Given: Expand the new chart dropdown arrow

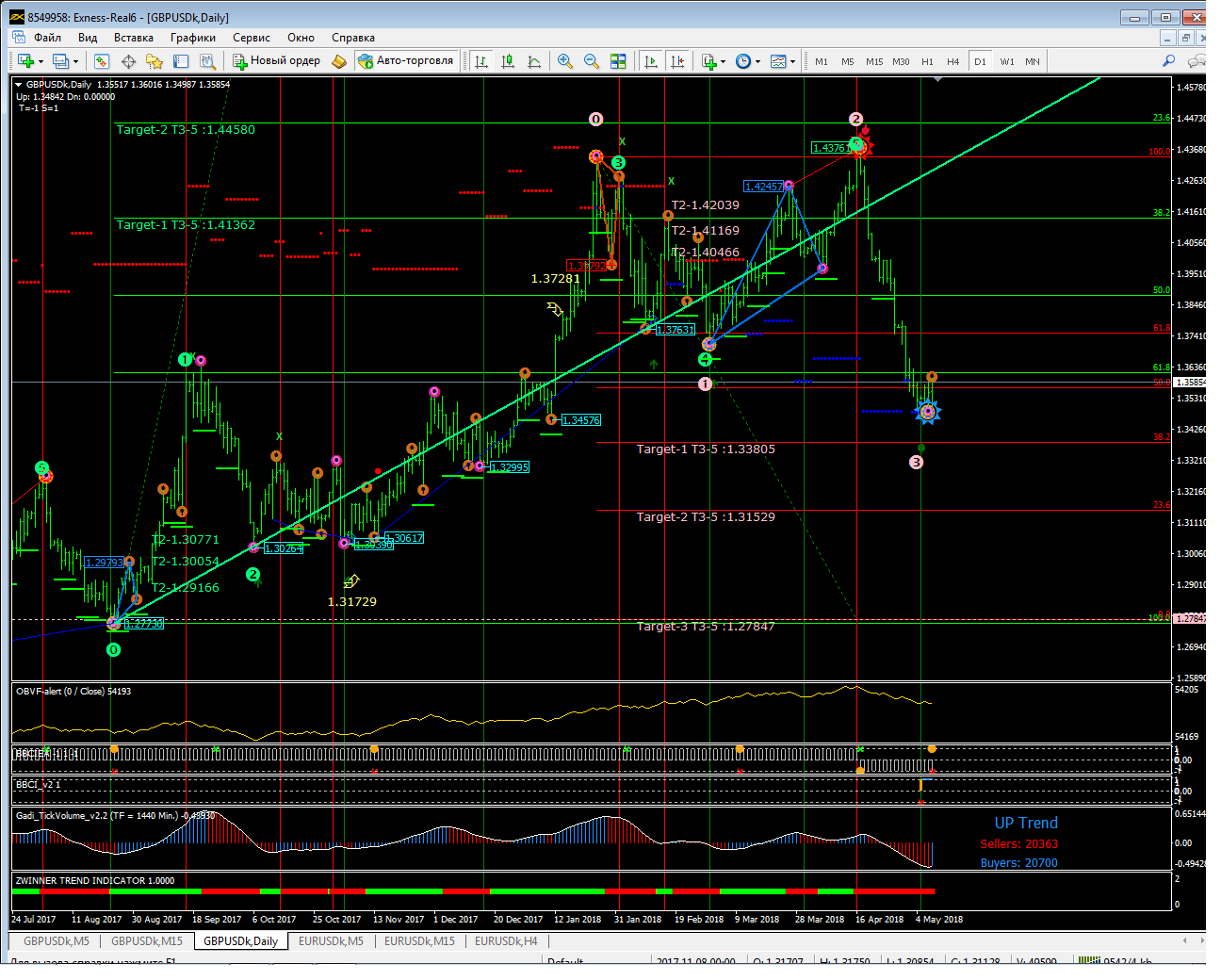Looking at the screenshot, I should point(41,62).
